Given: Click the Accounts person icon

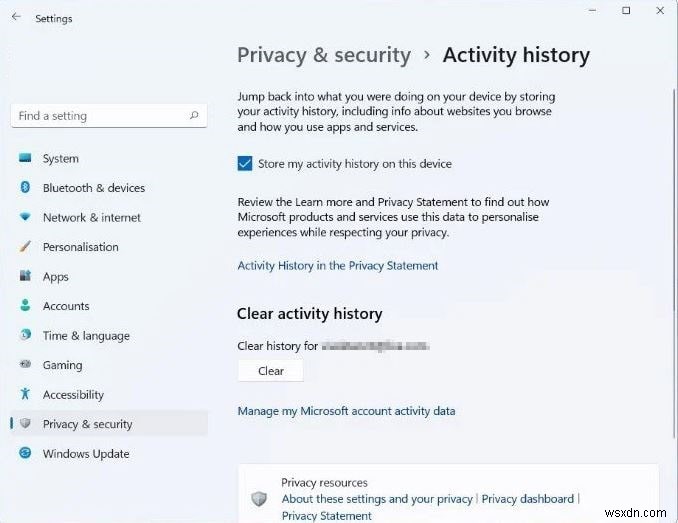Looking at the screenshot, I should 25,305.
